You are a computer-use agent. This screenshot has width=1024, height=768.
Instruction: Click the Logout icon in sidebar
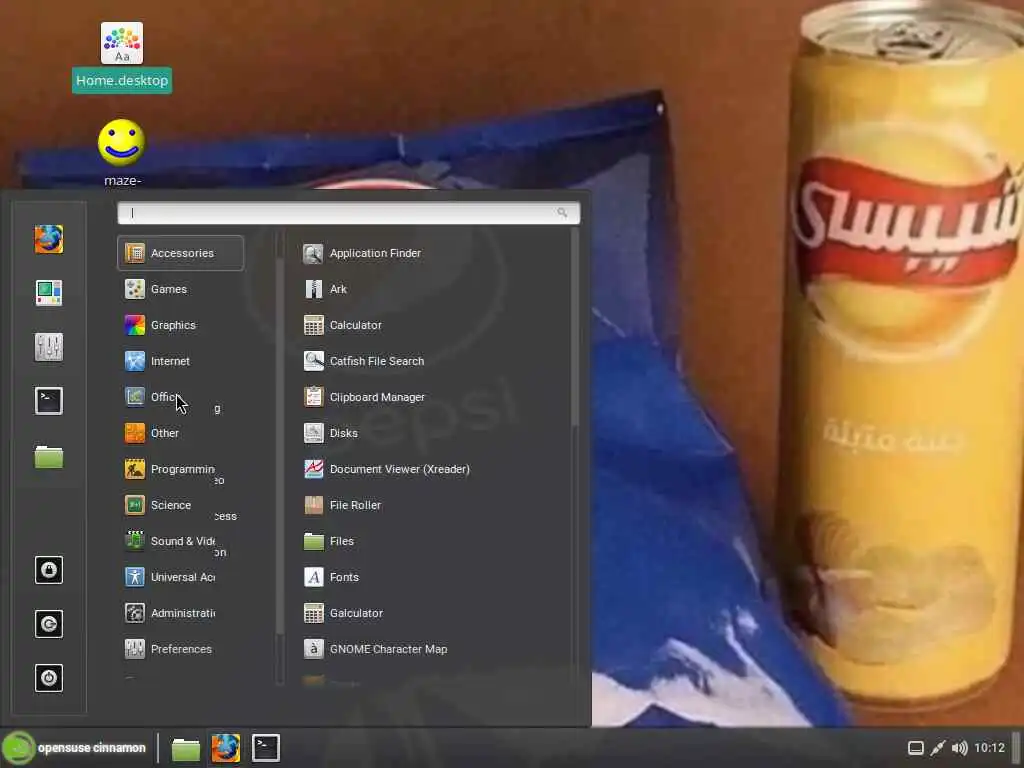(49, 624)
